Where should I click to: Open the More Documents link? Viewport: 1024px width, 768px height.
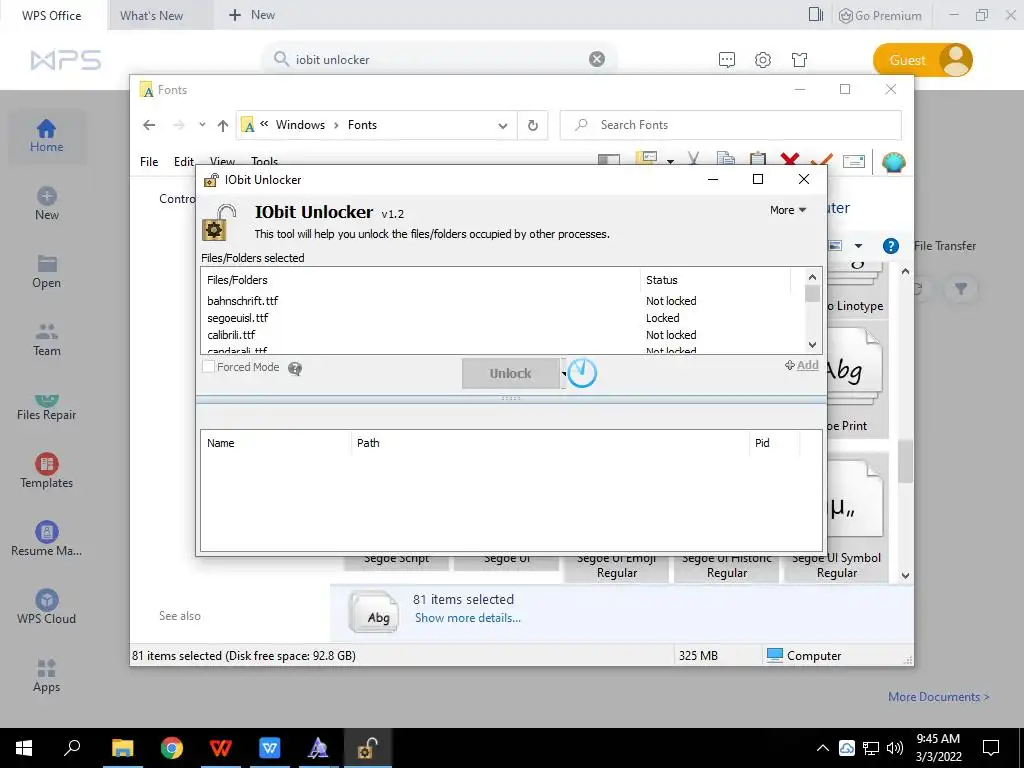938,697
